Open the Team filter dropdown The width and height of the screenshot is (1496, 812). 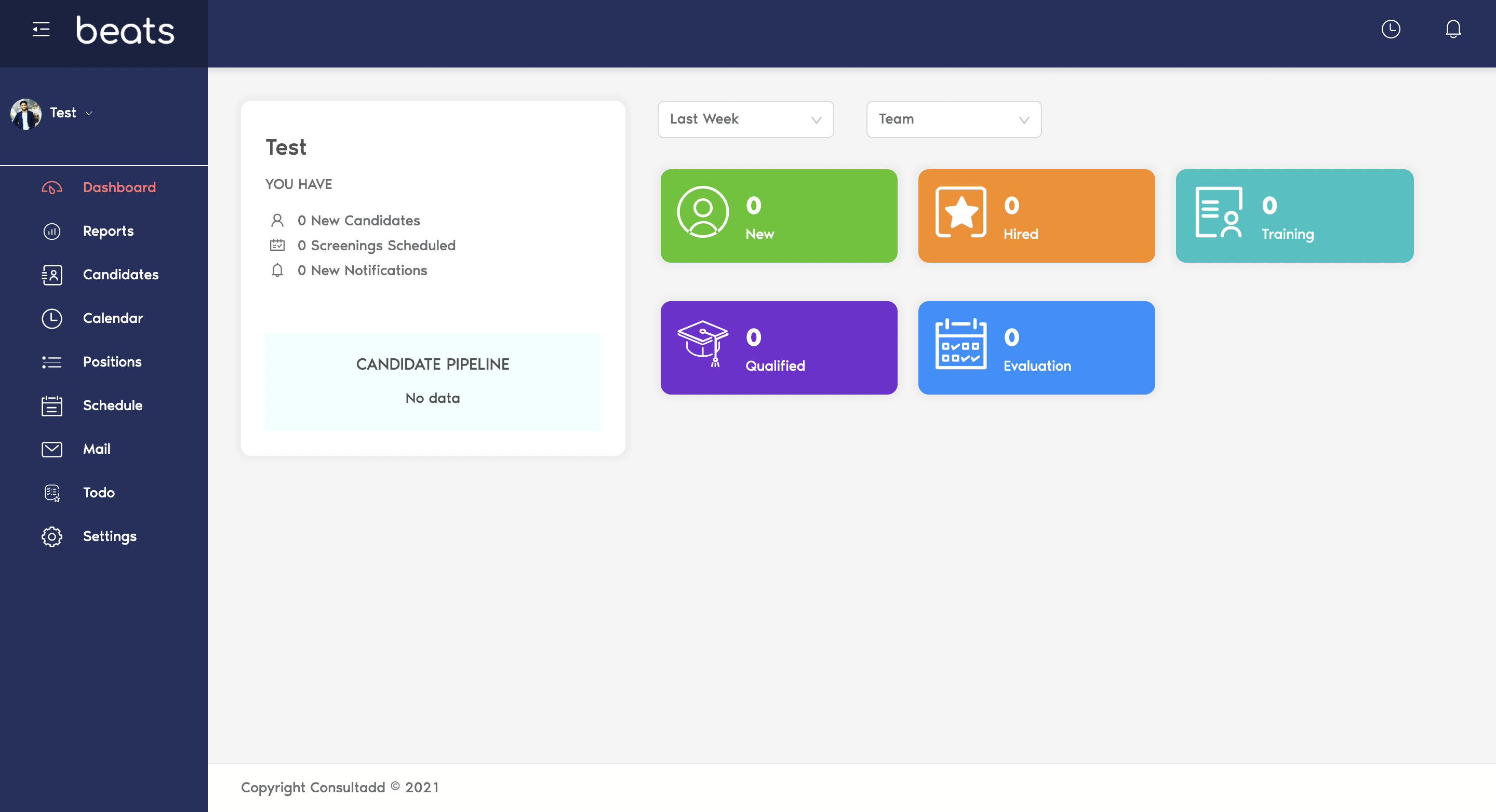(954, 119)
